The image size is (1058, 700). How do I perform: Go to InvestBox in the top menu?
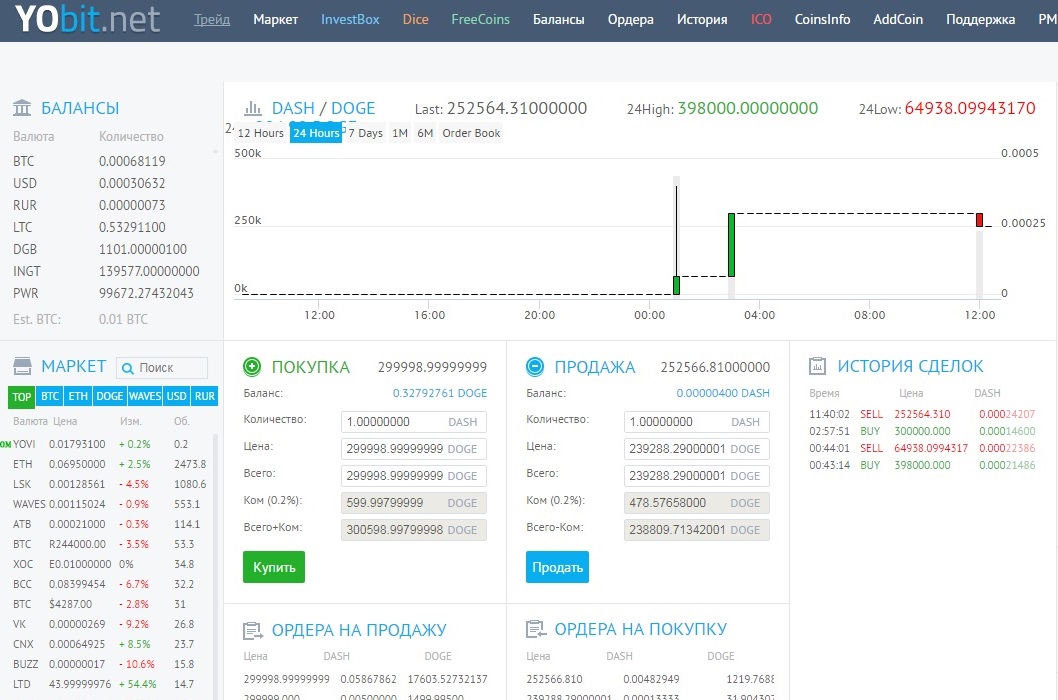point(350,20)
